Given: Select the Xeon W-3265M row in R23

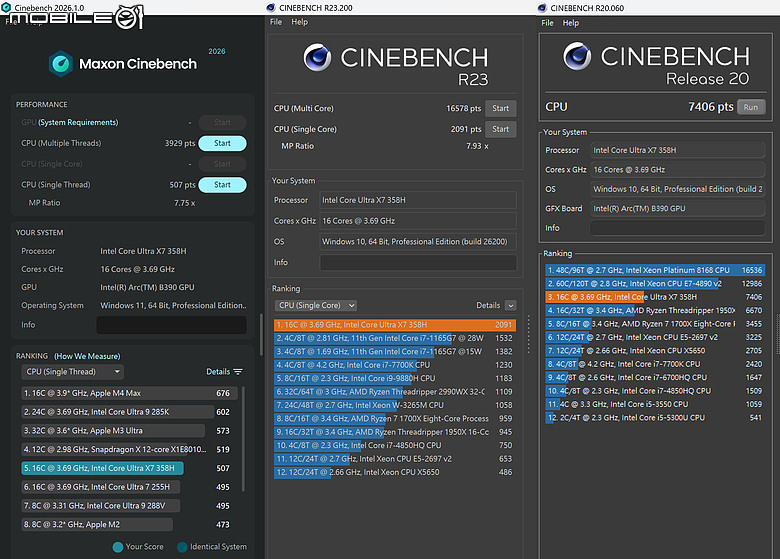Looking at the screenshot, I should click(x=394, y=405).
